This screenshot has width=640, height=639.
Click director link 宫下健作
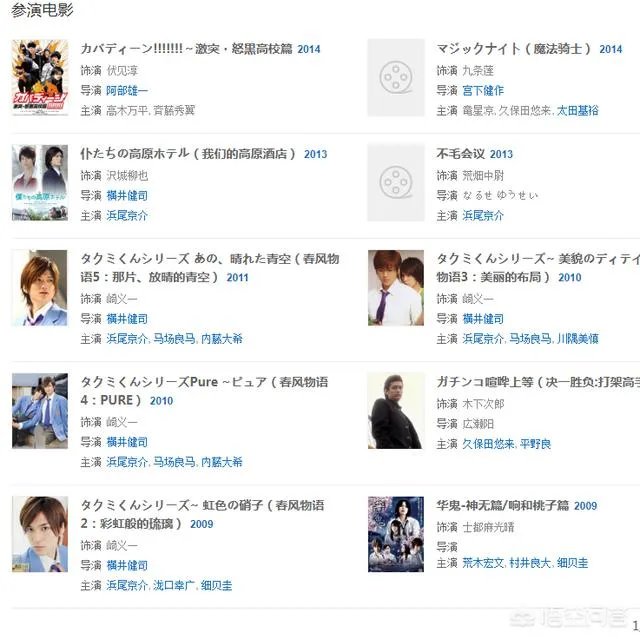point(483,90)
